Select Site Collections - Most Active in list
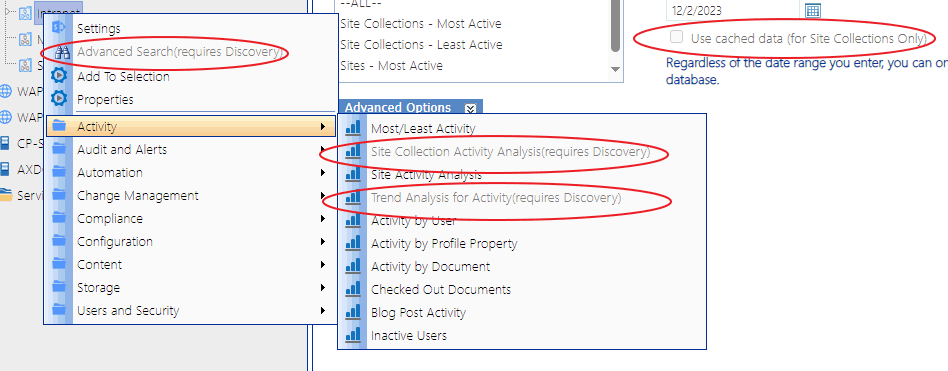 coord(421,24)
